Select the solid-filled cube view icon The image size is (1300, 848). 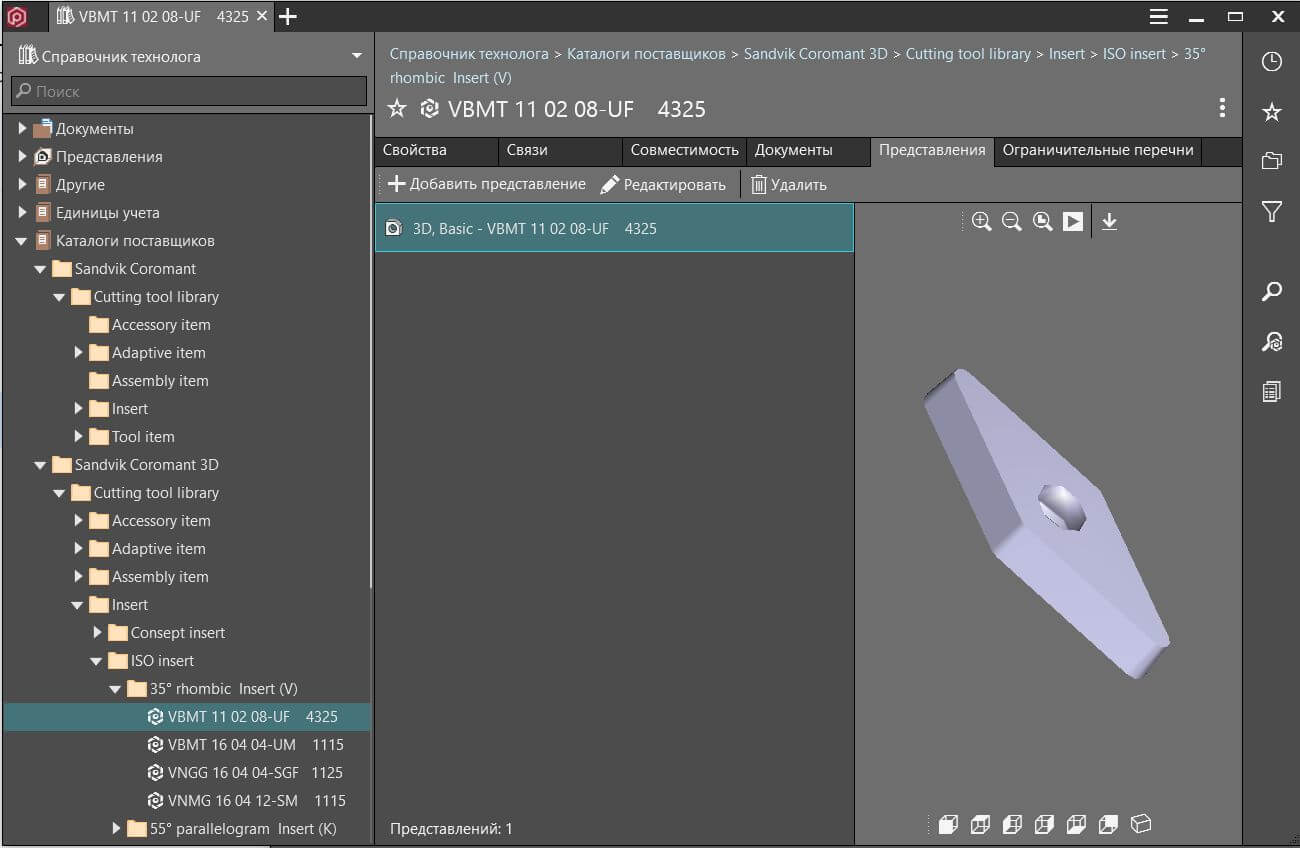tap(948, 824)
